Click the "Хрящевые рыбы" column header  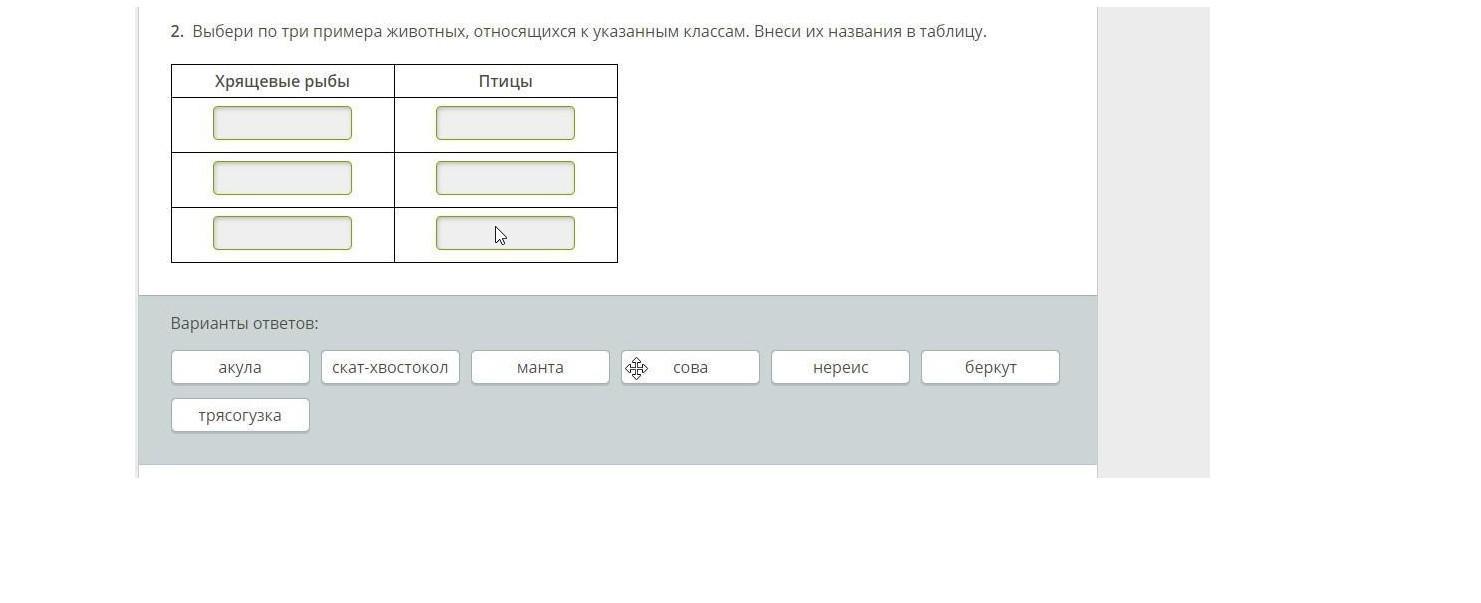point(282,81)
